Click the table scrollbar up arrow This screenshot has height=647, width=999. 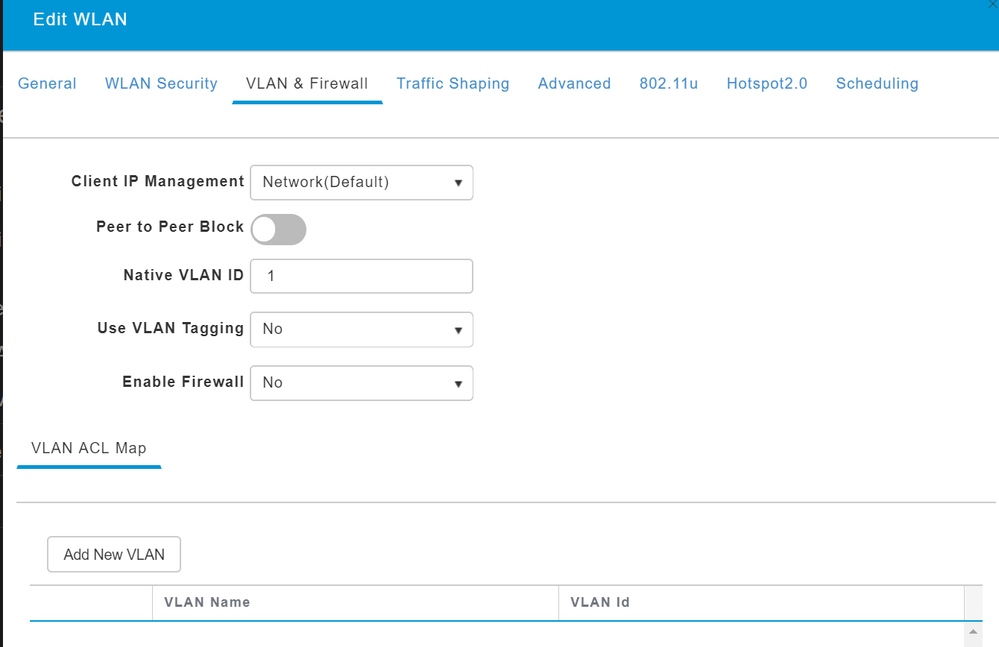[x=973, y=632]
